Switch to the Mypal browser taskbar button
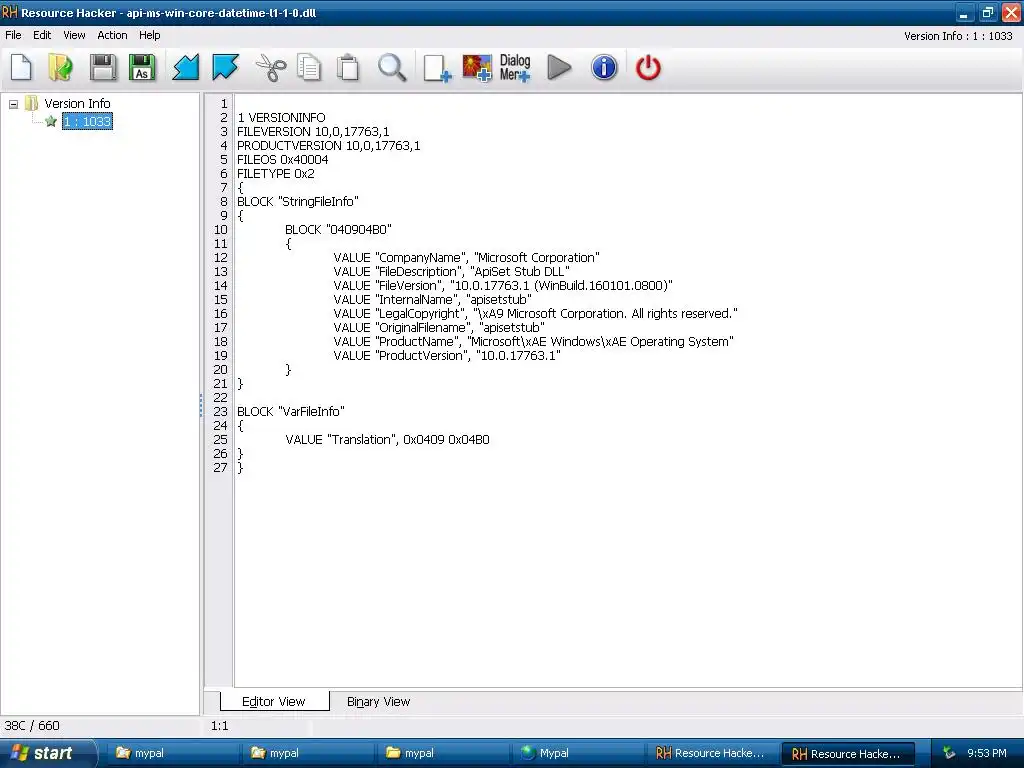Screen dimensions: 1024x768 [x=577, y=753]
